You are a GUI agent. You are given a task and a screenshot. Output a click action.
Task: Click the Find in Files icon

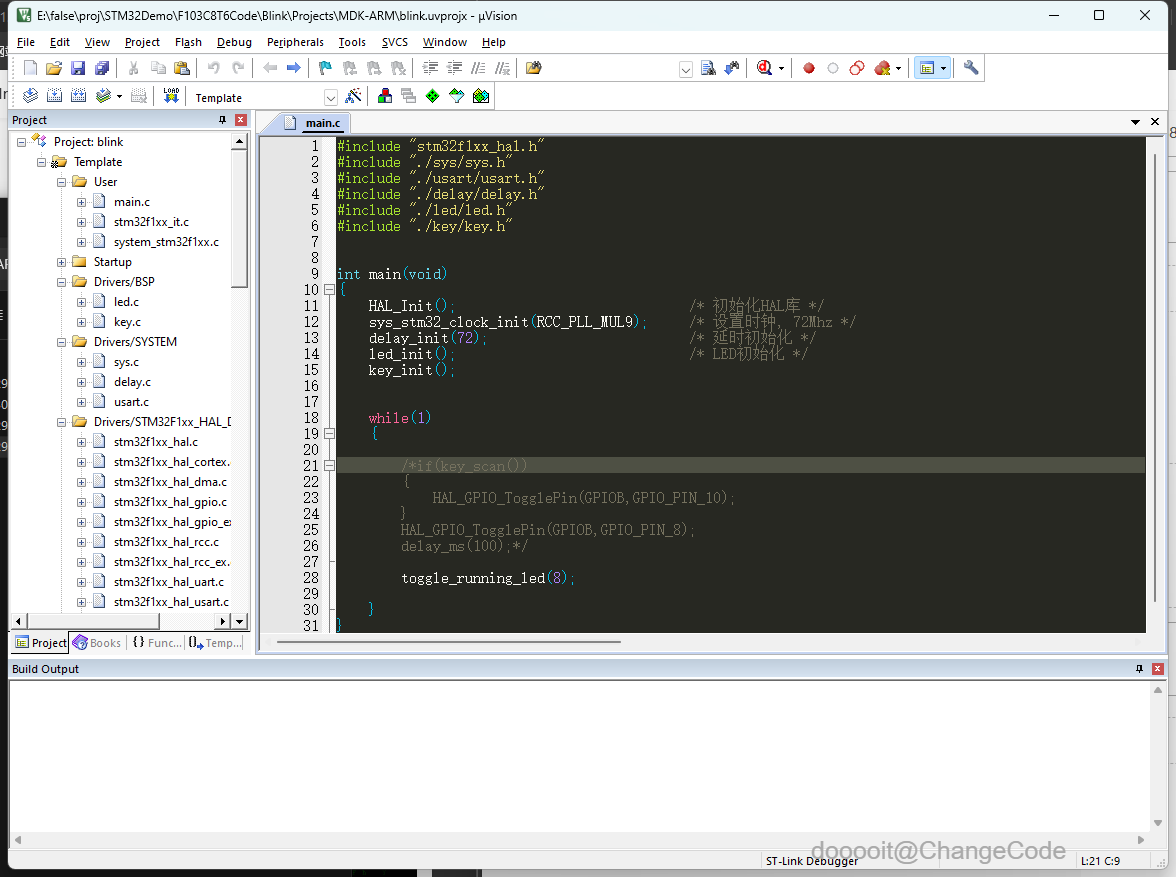click(x=534, y=68)
